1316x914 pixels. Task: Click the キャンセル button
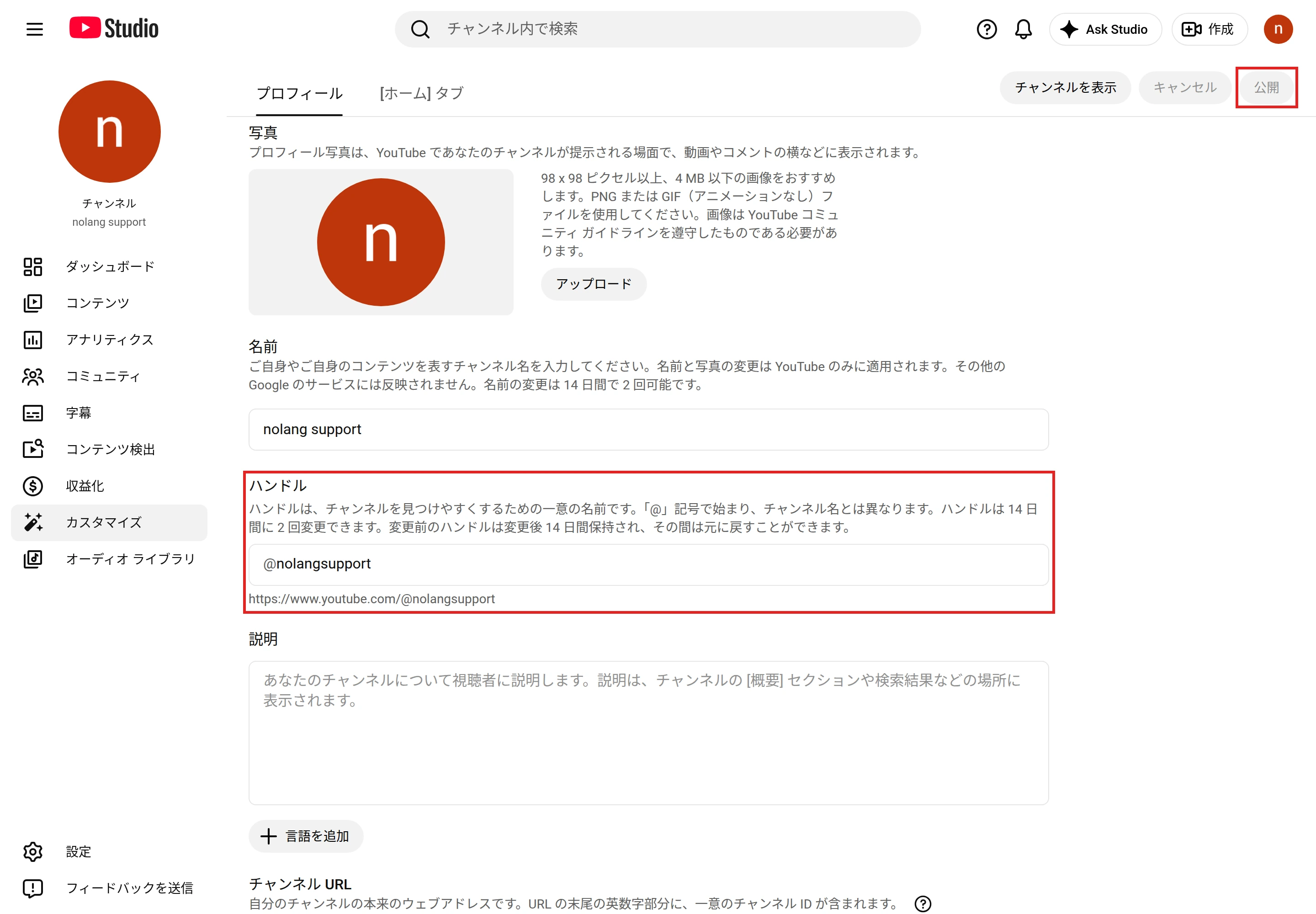click(x=1184, y=88)
